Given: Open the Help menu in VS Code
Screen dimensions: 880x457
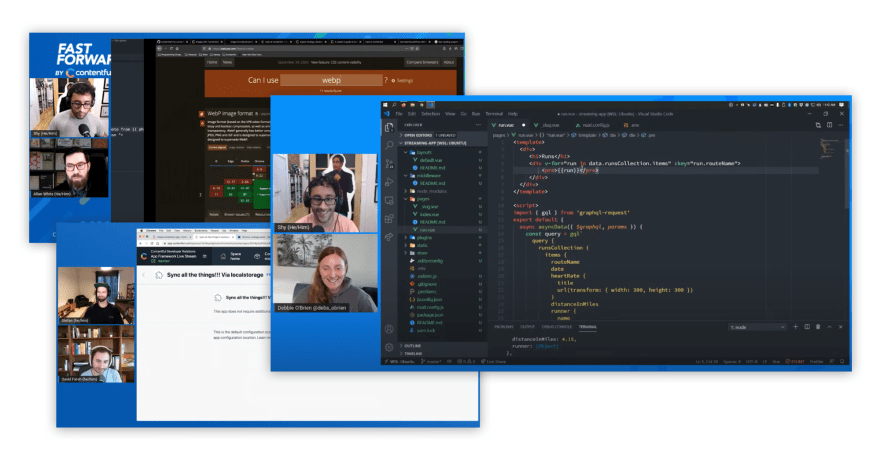Looking at the screenshot, I should (513, 114).
